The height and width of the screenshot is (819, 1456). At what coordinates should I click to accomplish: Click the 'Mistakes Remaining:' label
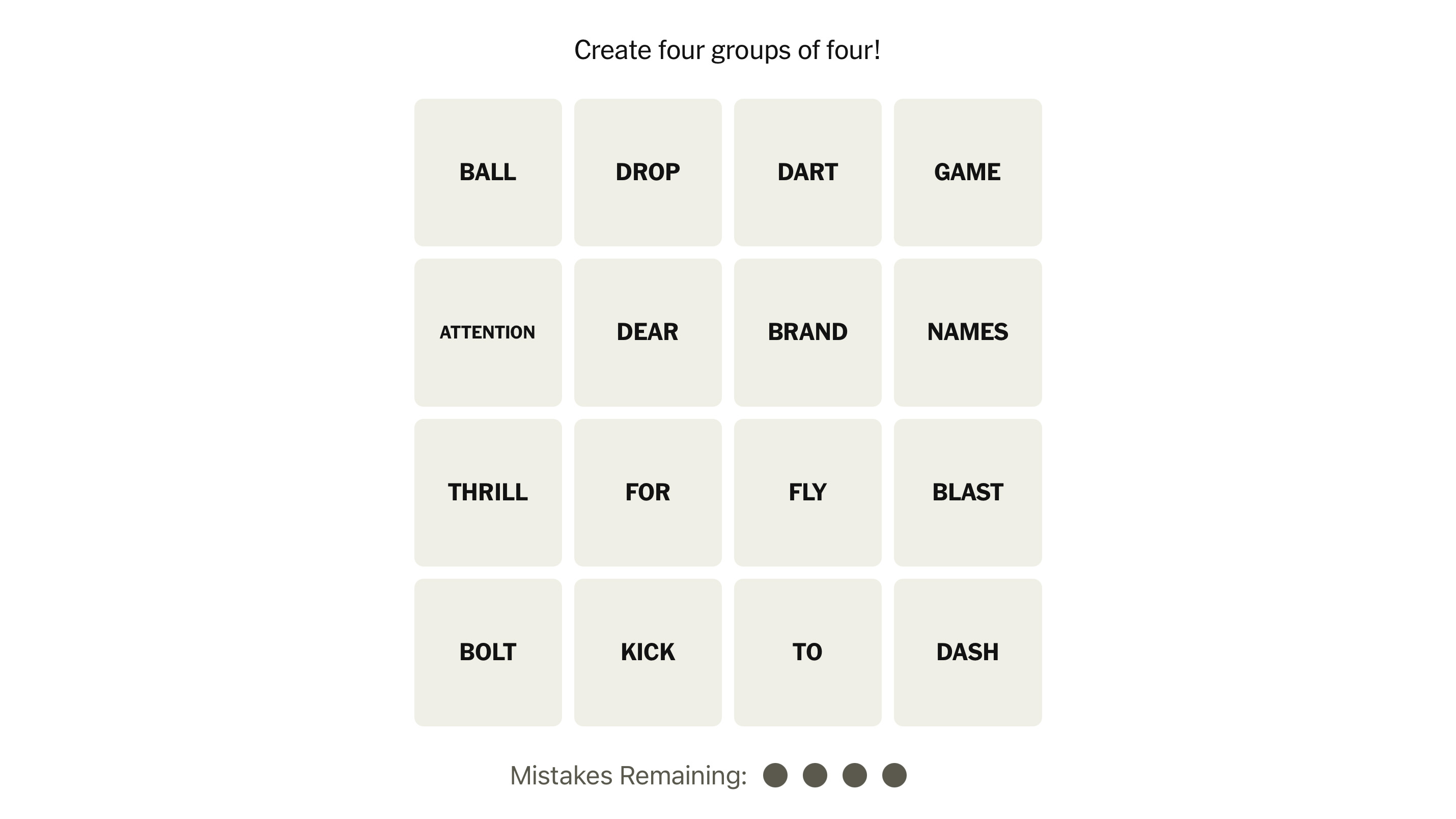628,775
